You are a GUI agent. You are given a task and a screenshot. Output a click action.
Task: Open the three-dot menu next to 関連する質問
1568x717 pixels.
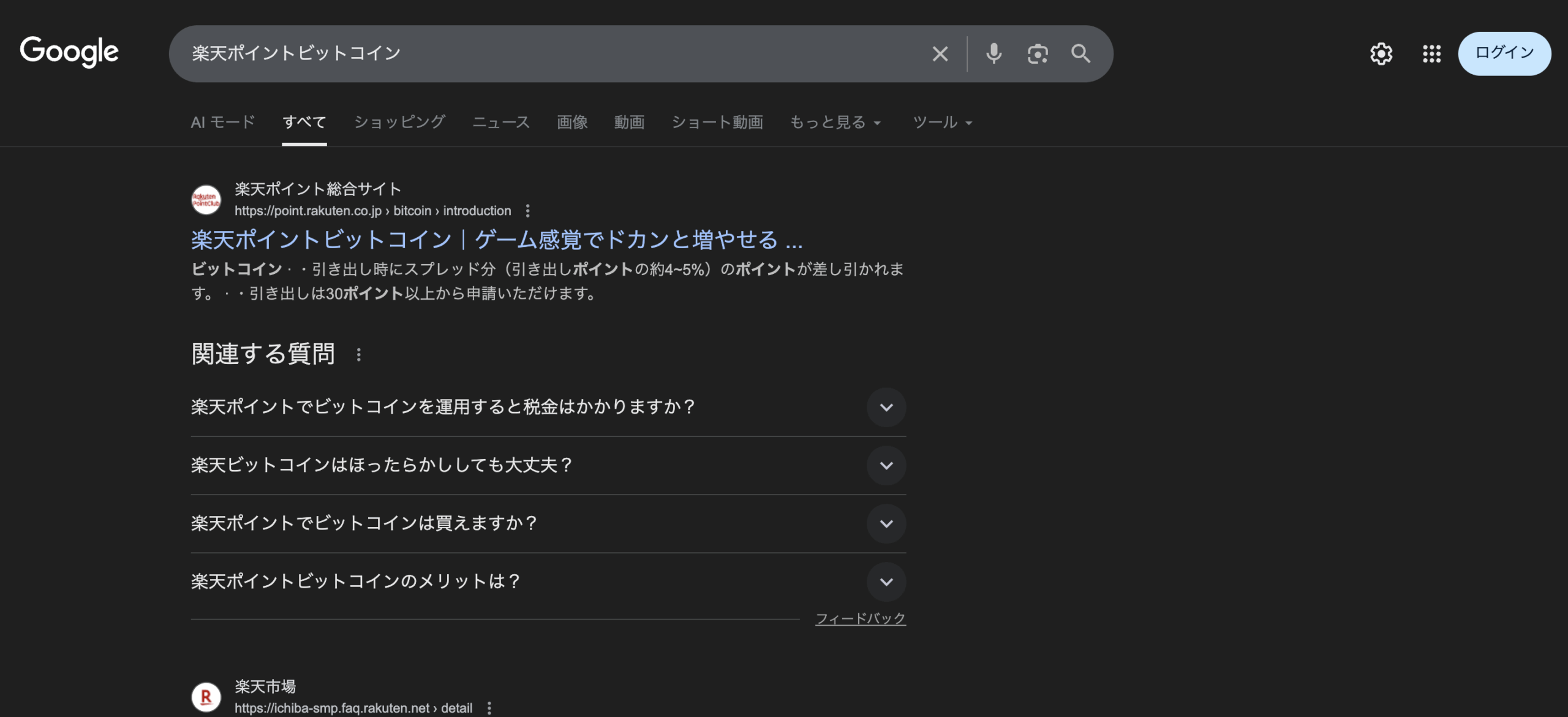click(358, 354)
